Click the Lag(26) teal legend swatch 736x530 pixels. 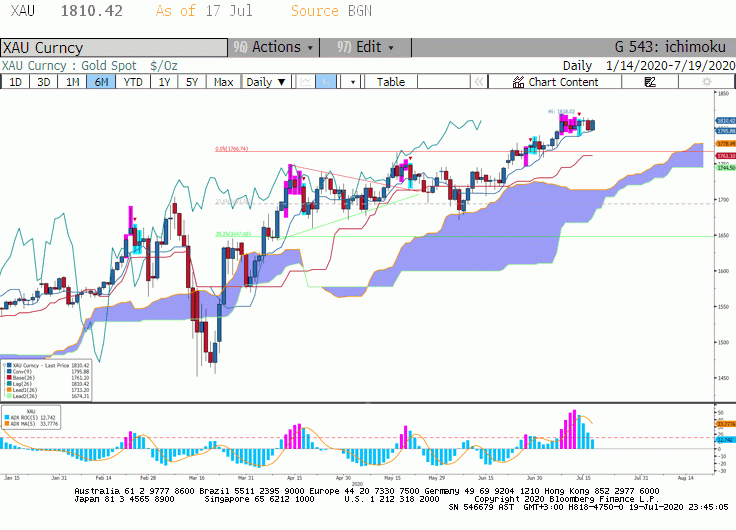[9, 384]
